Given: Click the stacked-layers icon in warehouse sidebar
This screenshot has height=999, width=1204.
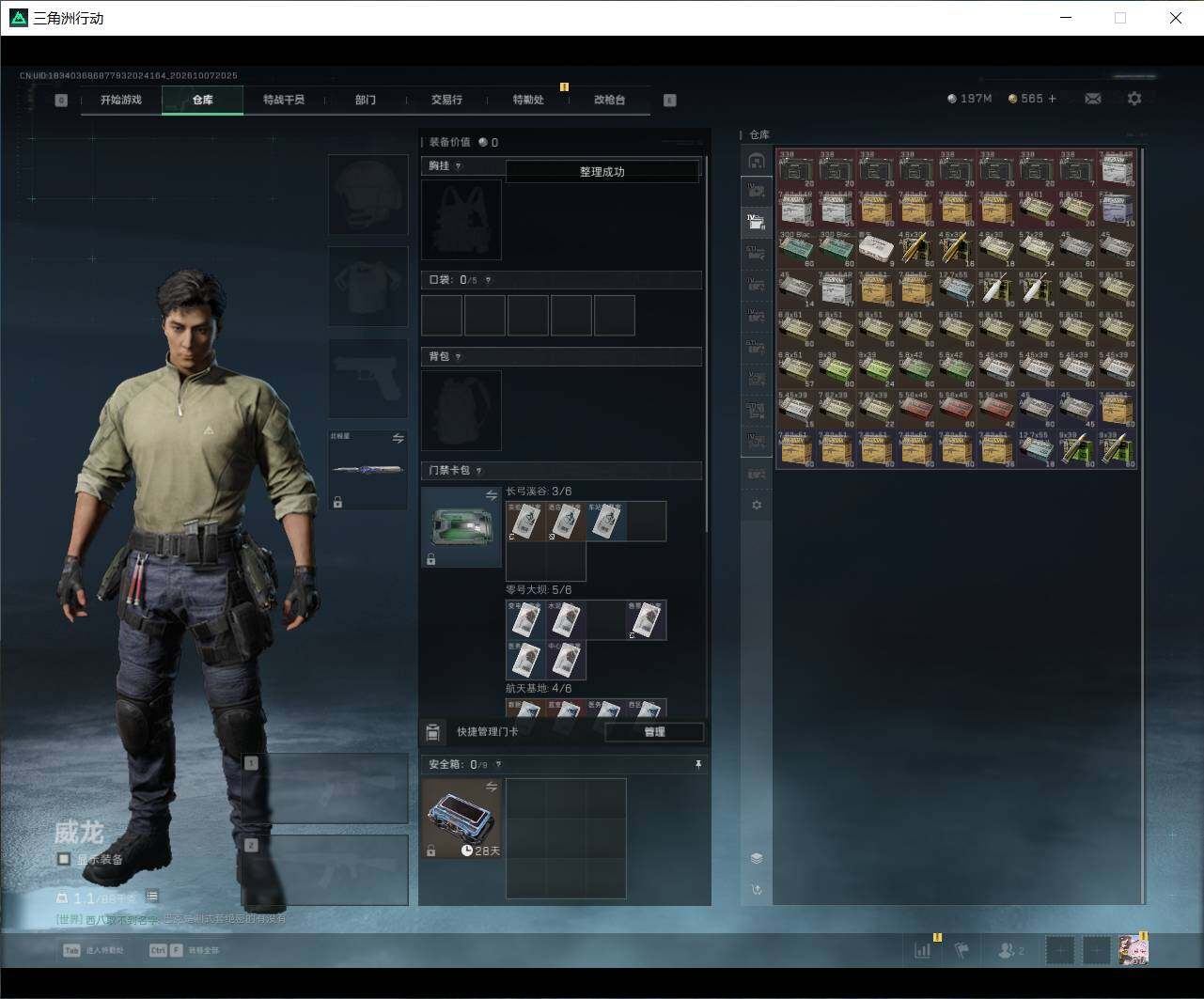Looking at the screenshot, I should coord(757,858).
